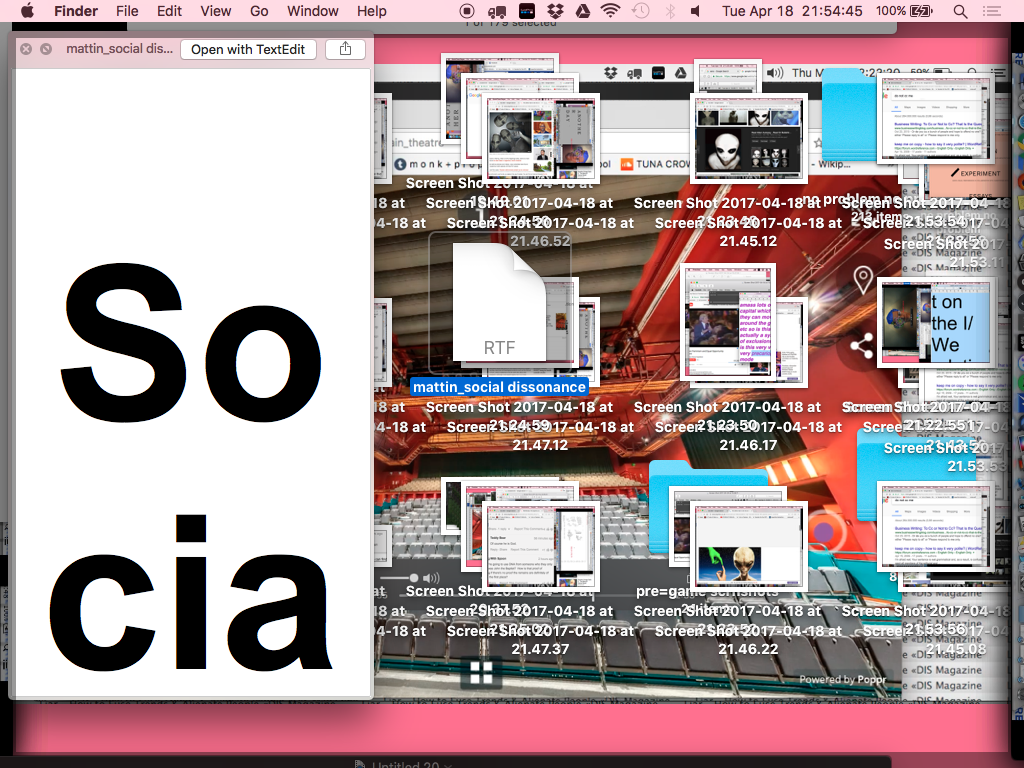Image resolution: width=1024 pixels, height=768 pixels.
Task: Click the preview text 'cia' in Quick Look
Action: coord(191,593)
